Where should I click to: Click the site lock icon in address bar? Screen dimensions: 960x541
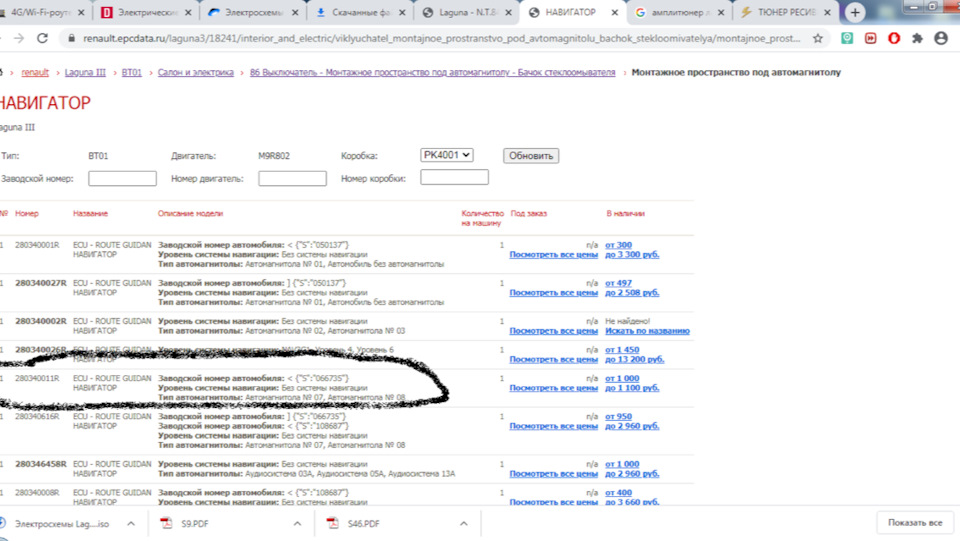point(72,39)
